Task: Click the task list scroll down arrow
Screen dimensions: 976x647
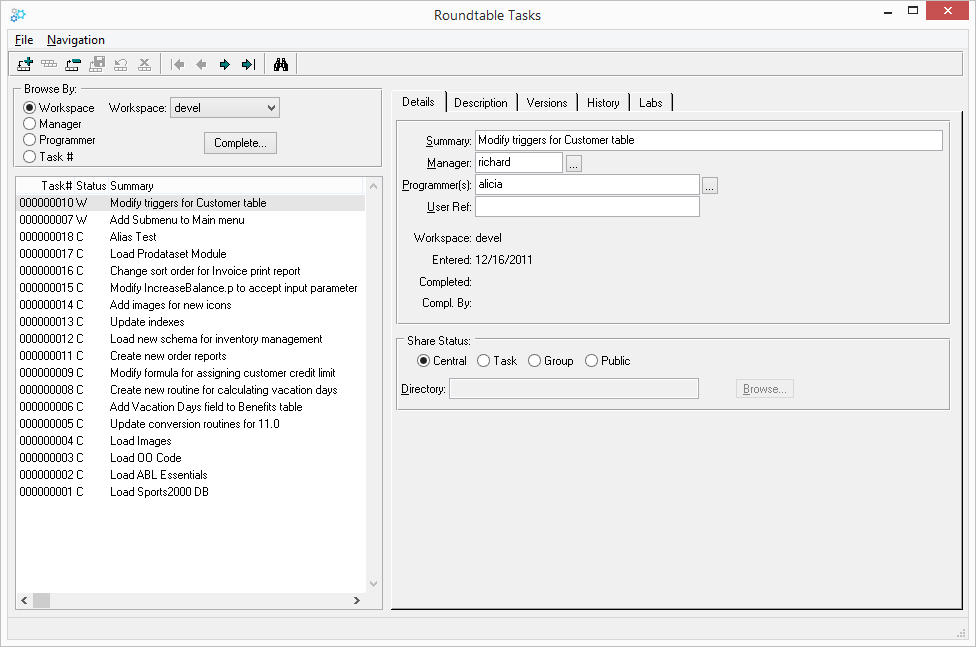Action: tap(373, 584)
